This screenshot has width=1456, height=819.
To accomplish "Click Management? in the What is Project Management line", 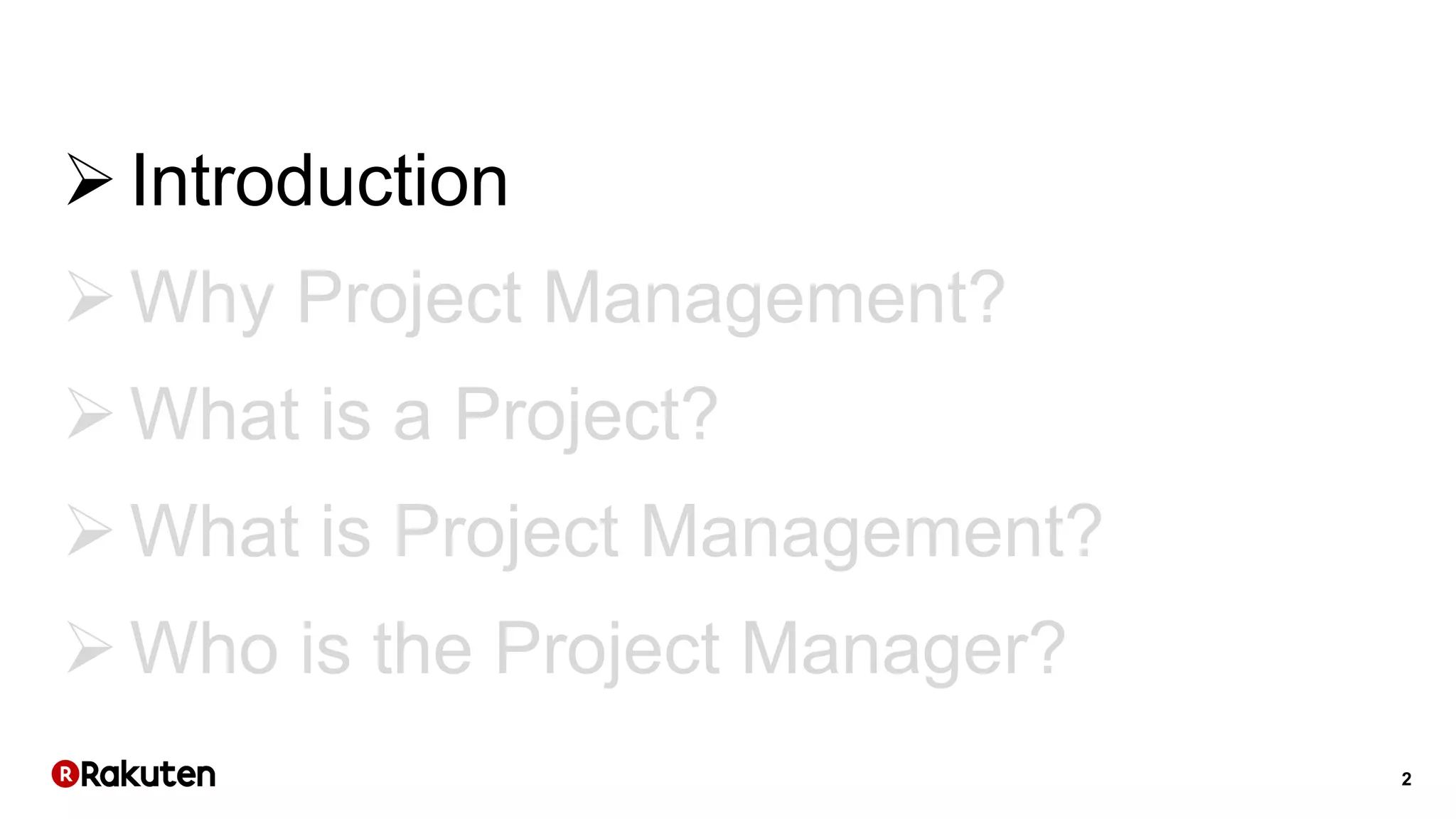I will click(x=871, y=532).
